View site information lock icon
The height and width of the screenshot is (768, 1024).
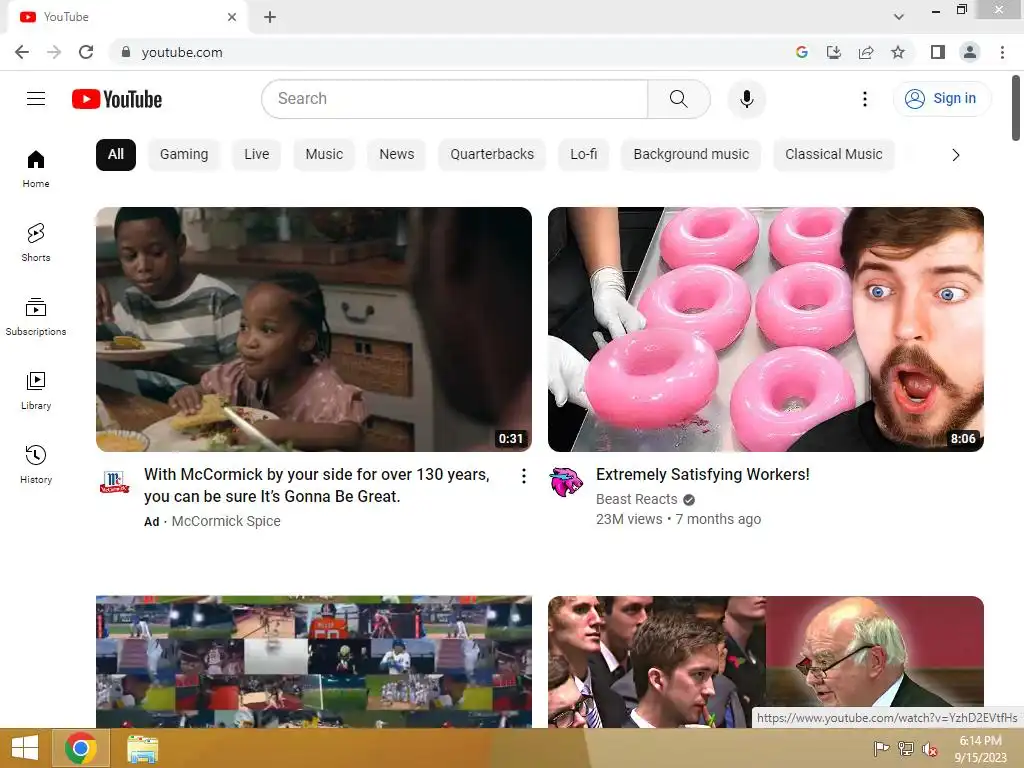tap(126, 52)
